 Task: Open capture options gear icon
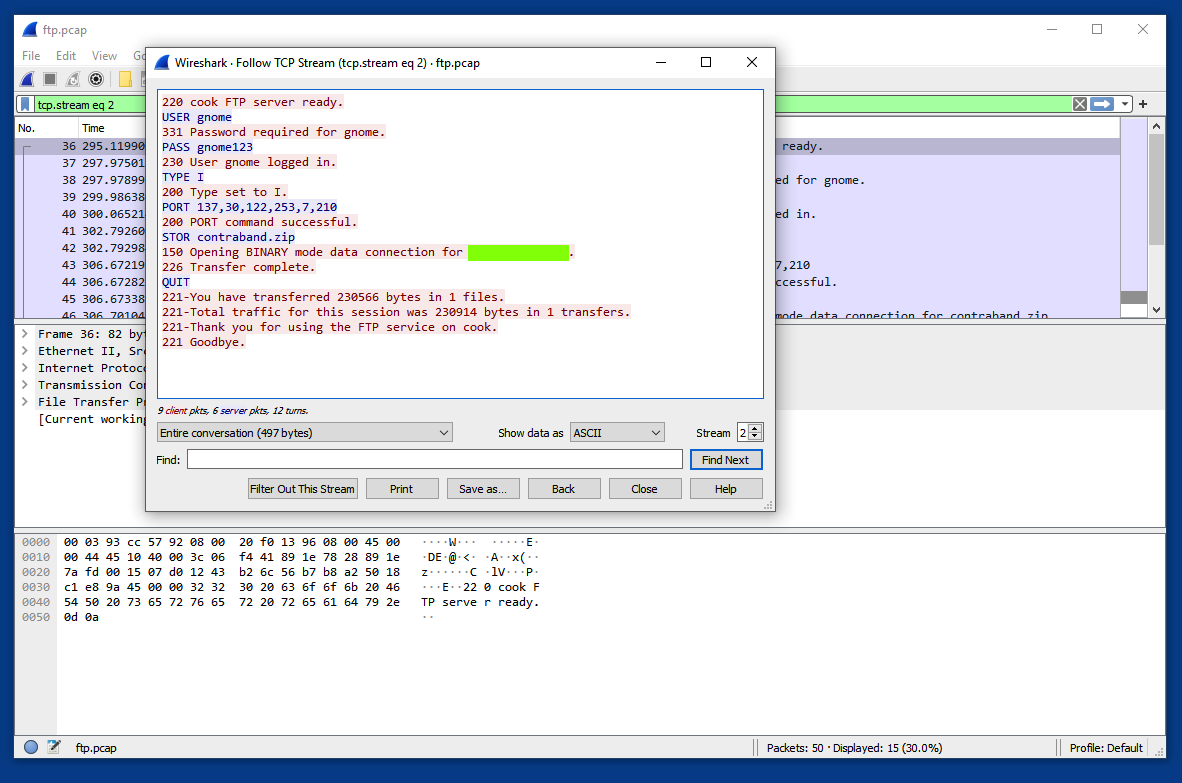[97, 79]
